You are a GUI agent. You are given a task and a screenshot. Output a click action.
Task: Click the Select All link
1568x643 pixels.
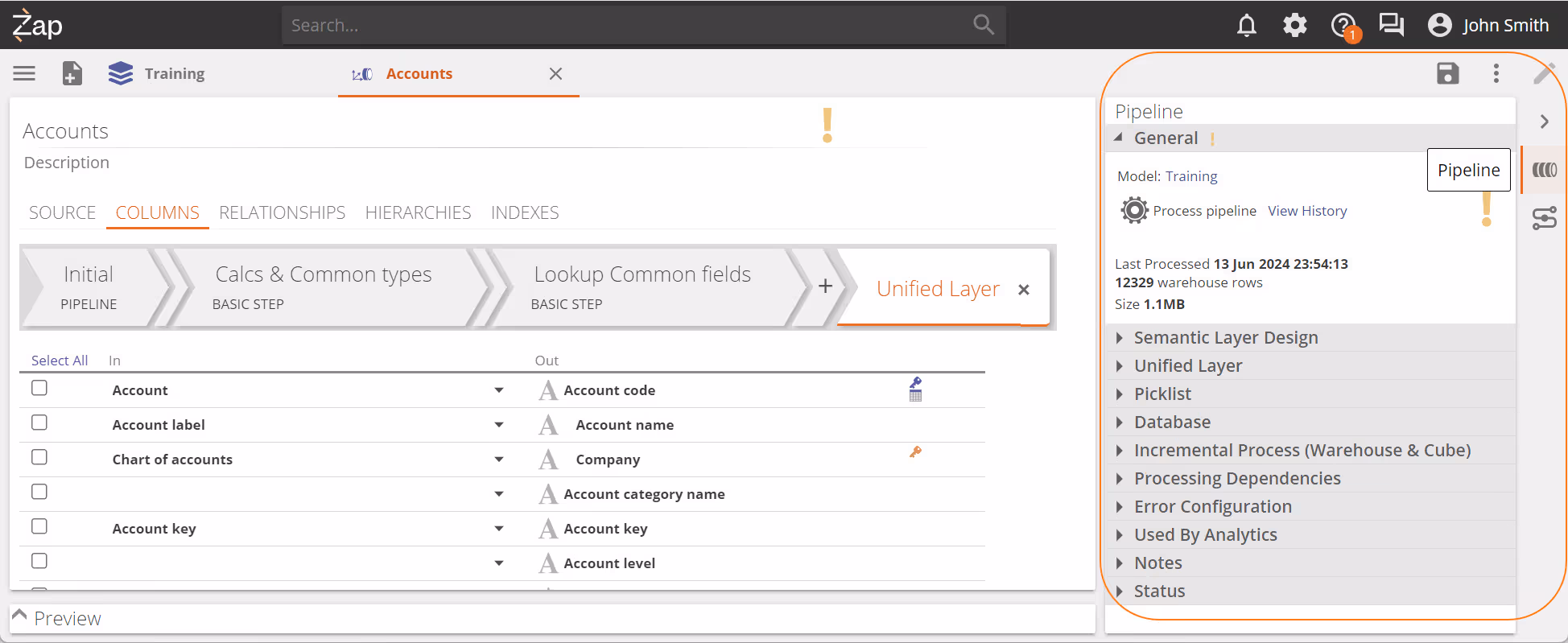coord(60,361)
